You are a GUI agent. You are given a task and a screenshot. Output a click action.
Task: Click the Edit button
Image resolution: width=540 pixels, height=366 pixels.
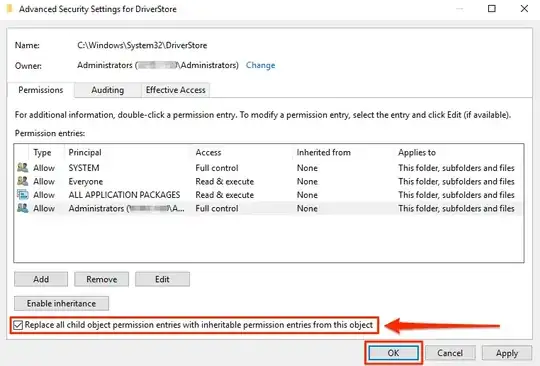pos(162,279)
